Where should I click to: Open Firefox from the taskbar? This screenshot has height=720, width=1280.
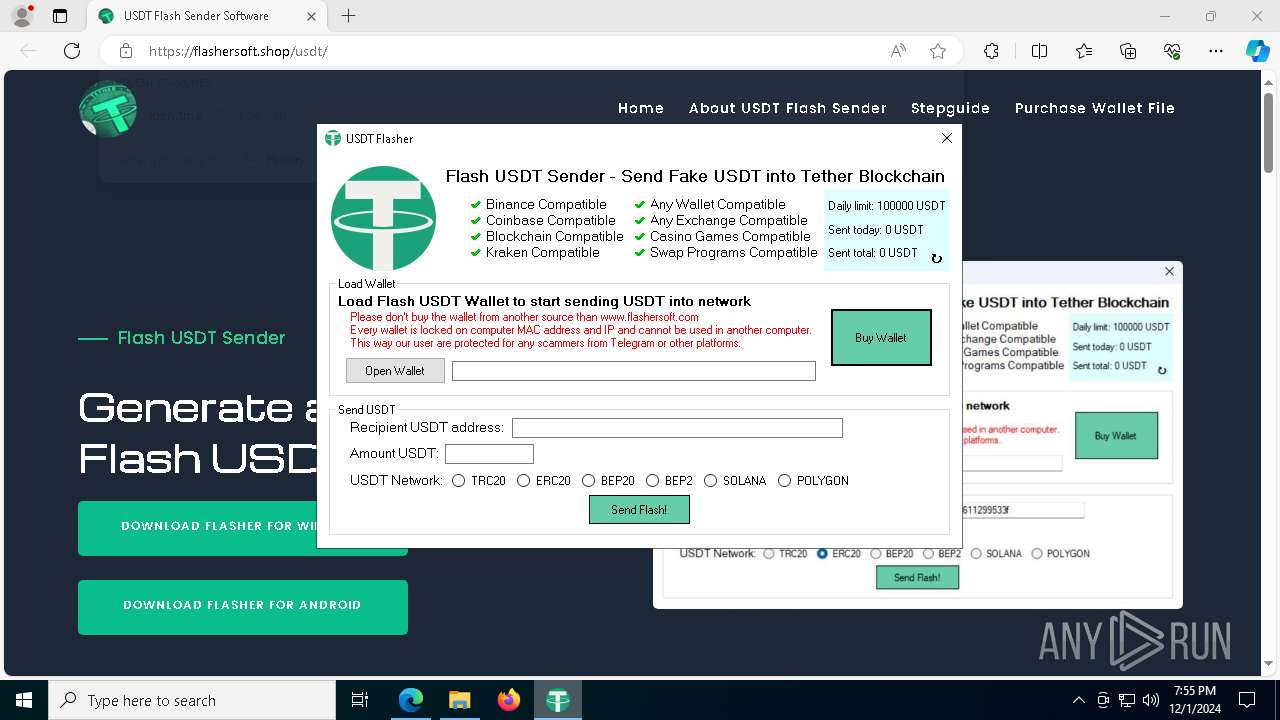click(x=508, y=700)
